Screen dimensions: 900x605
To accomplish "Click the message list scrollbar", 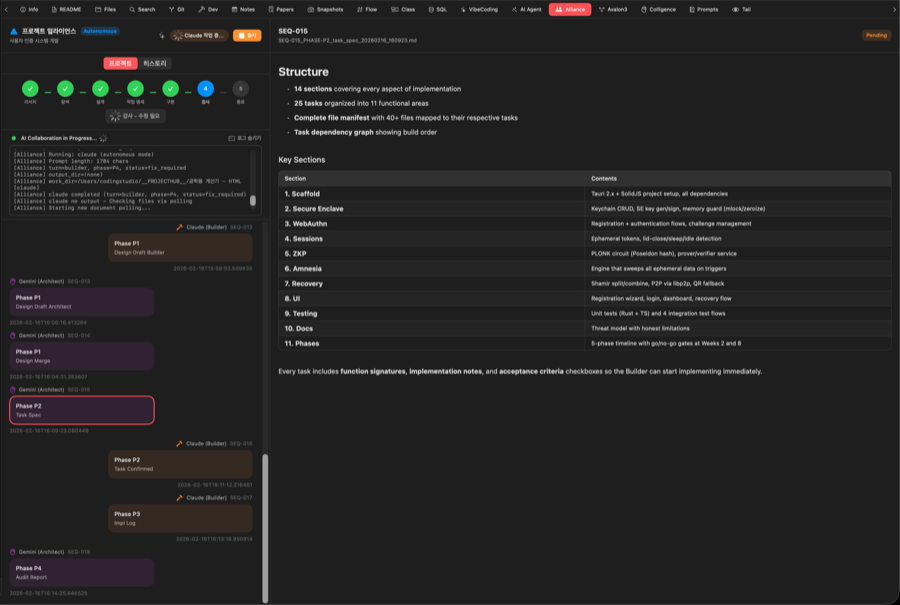I will pos(265,528).
